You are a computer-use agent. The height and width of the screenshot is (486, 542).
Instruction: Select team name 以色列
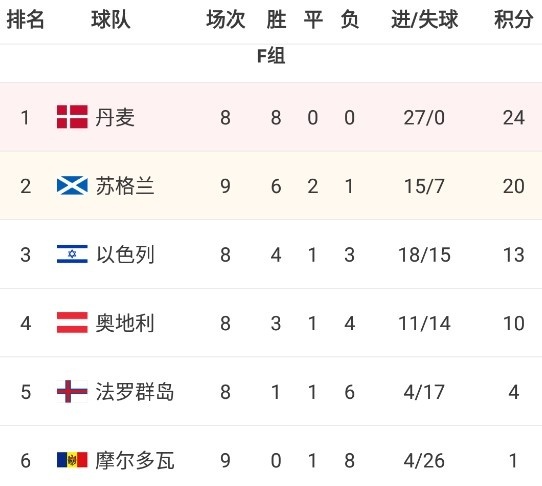pos(125,254)
